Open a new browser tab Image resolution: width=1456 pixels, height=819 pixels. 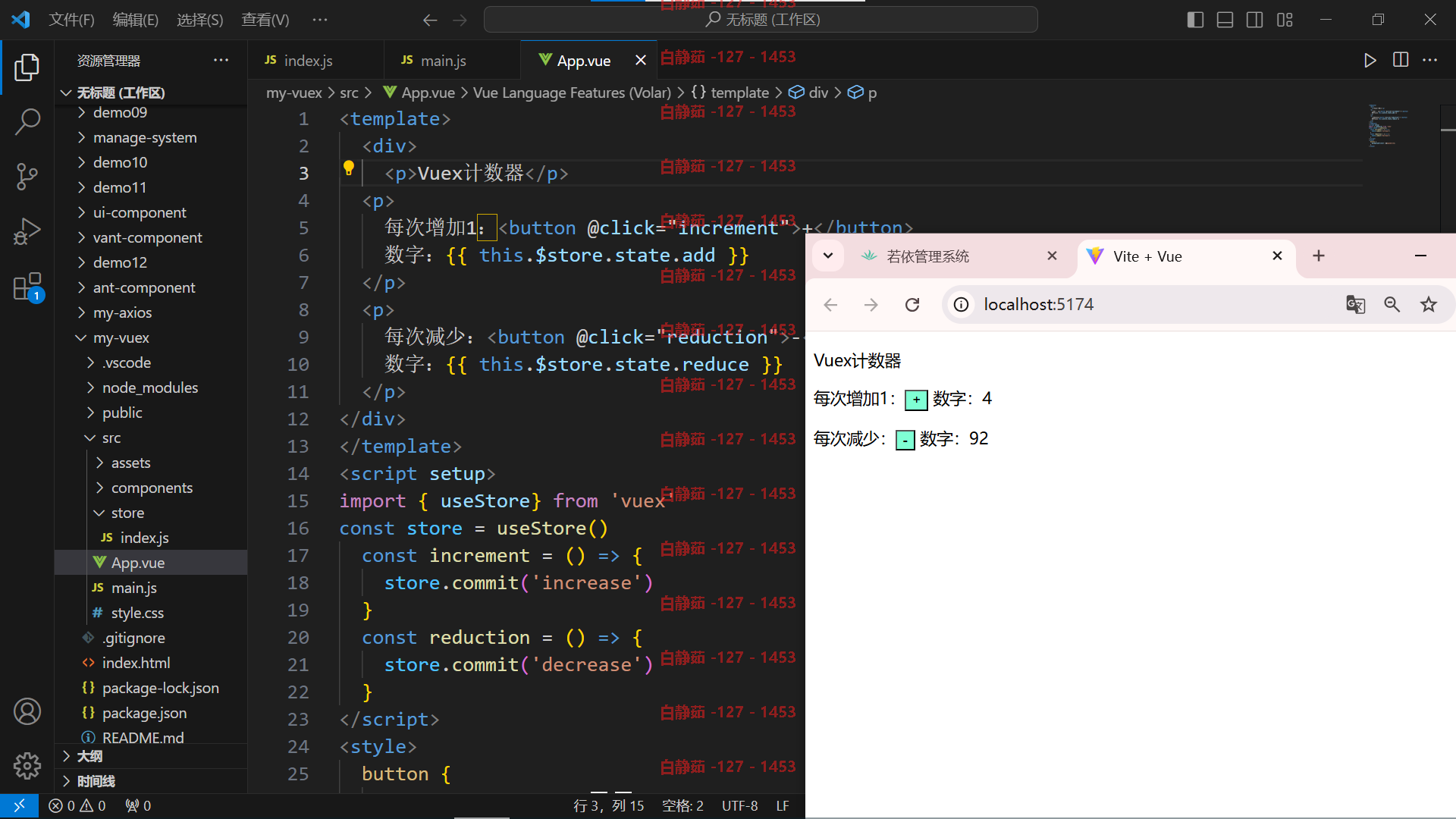[1319, 256]
